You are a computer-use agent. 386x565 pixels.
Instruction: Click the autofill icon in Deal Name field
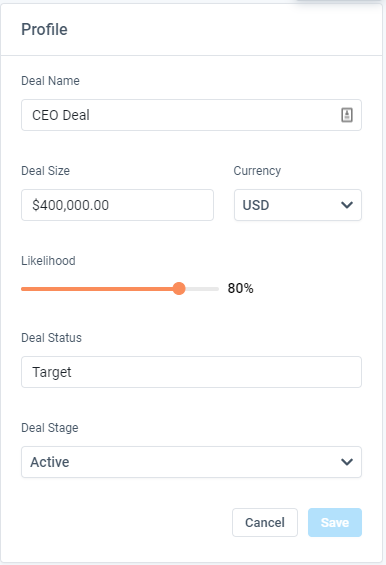(347, 115)
